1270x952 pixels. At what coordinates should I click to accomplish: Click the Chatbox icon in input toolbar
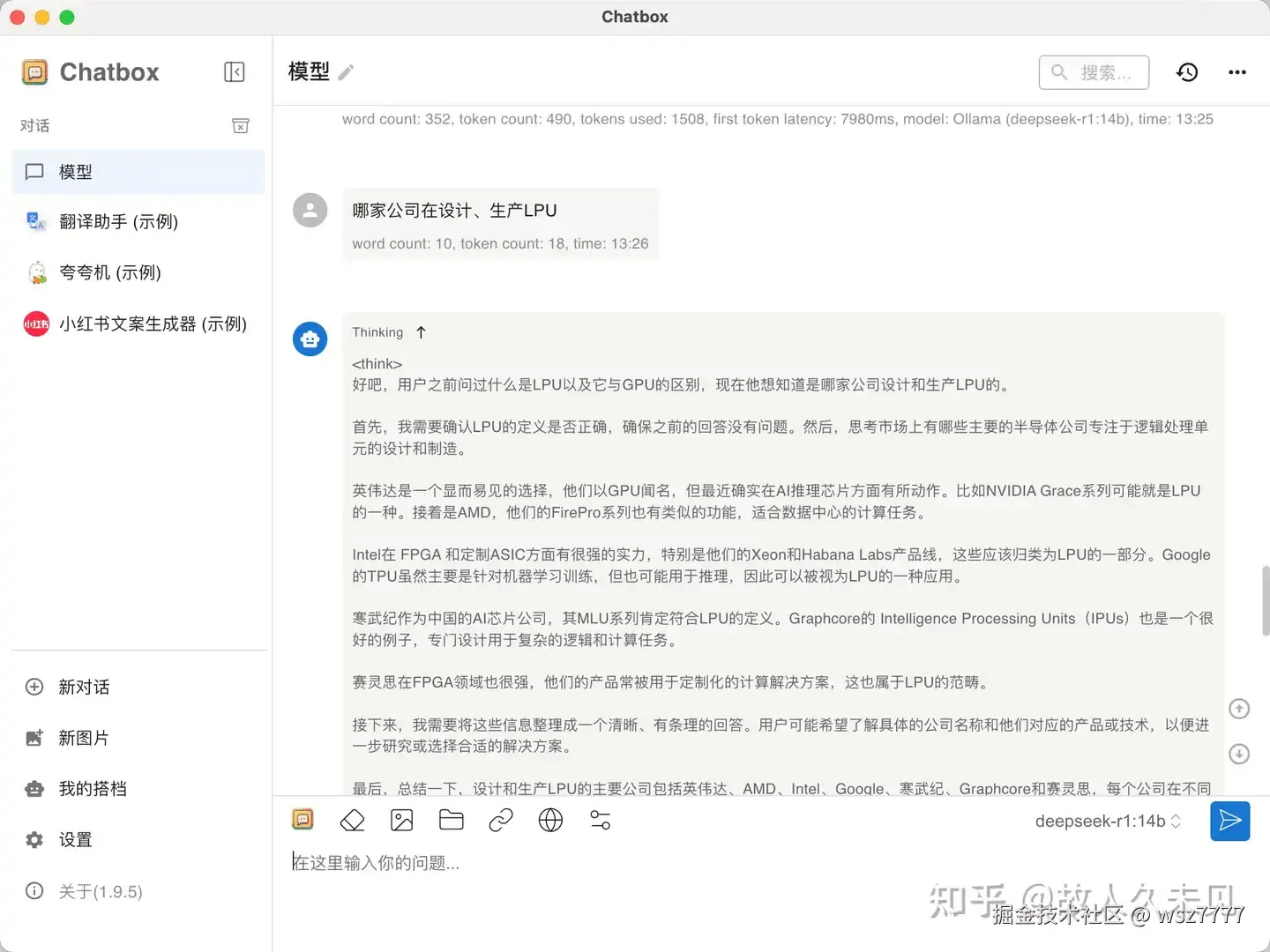pyautogui.click(x=303, y=820)
